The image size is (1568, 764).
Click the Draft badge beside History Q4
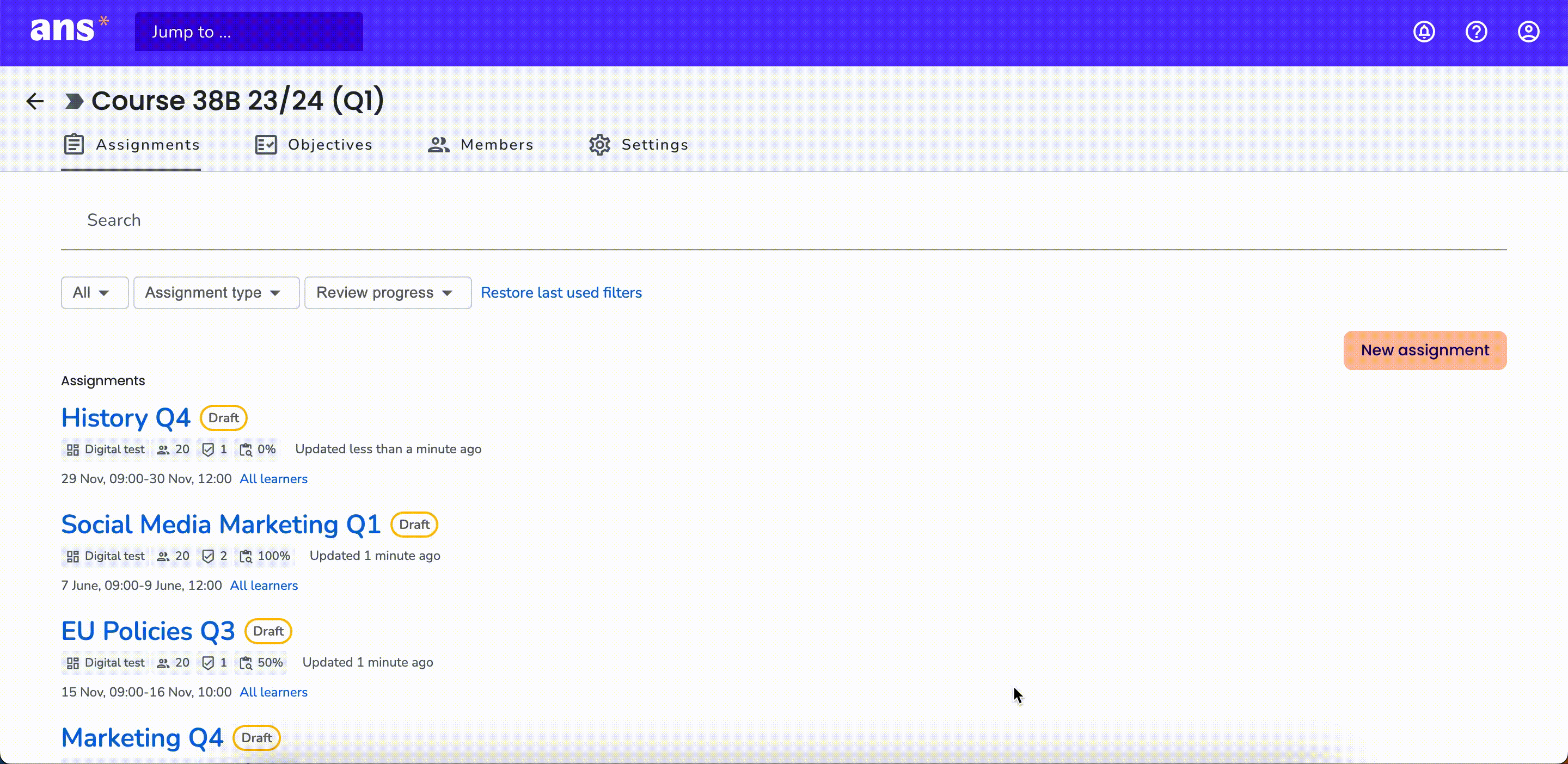[223, 418]
